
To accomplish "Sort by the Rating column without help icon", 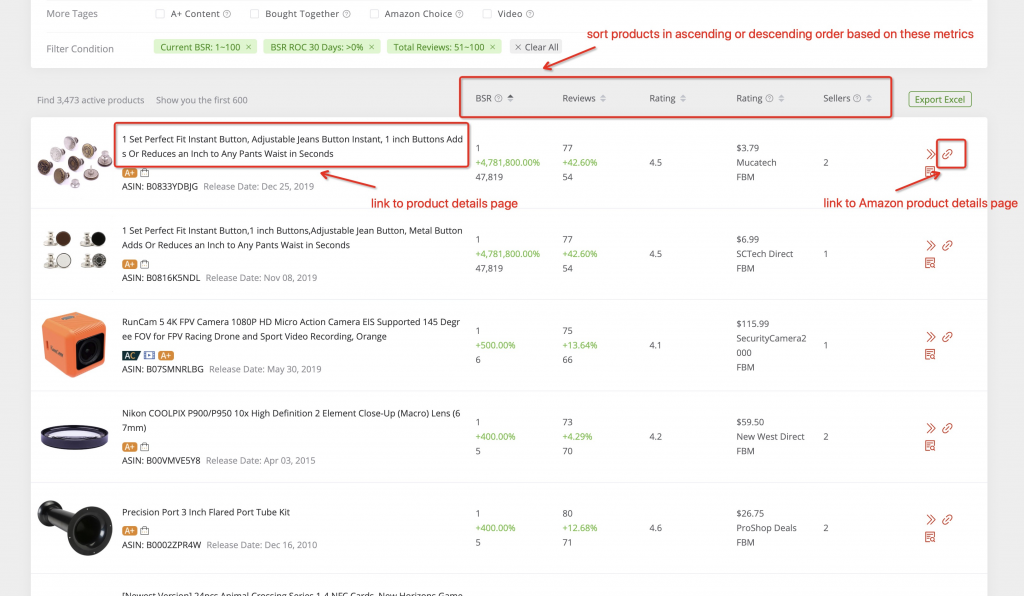I will click(x=683, y=98).
